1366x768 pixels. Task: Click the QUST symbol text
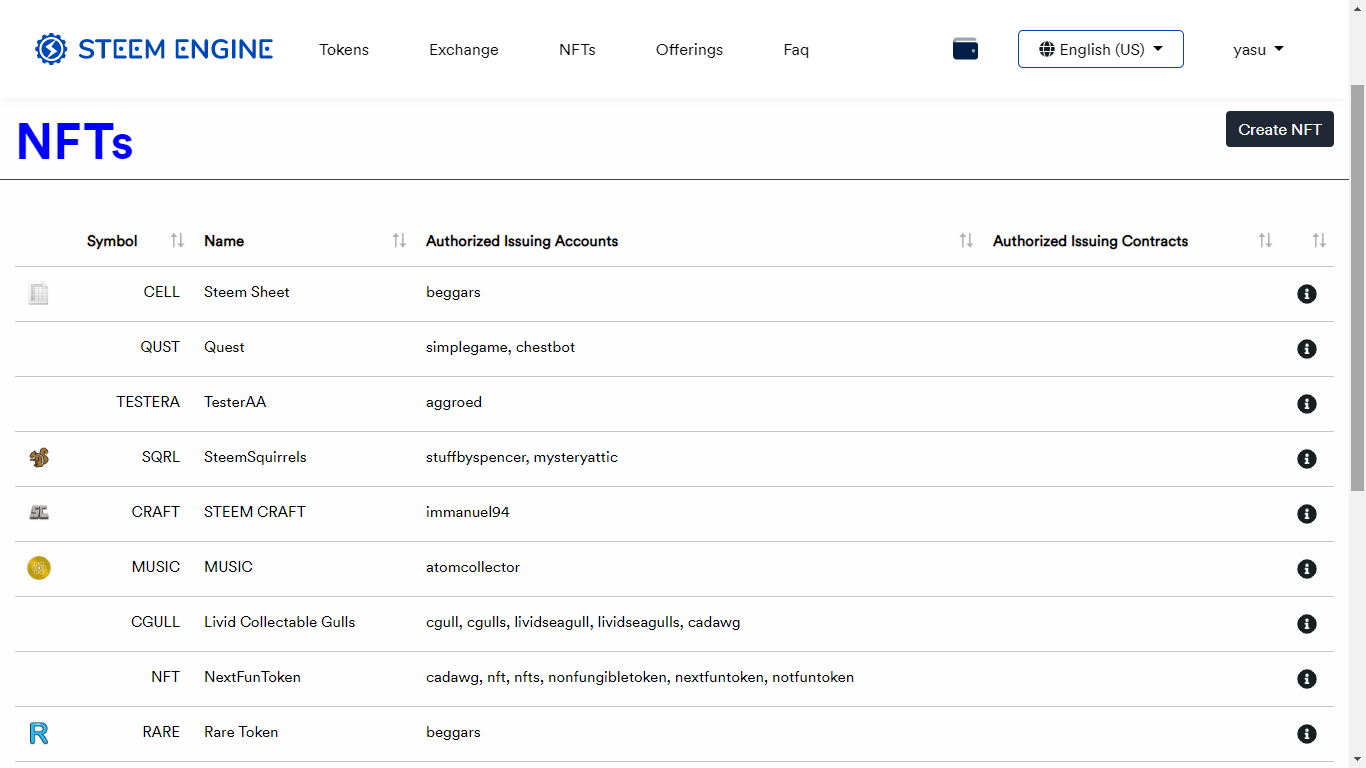pos(160,347)
